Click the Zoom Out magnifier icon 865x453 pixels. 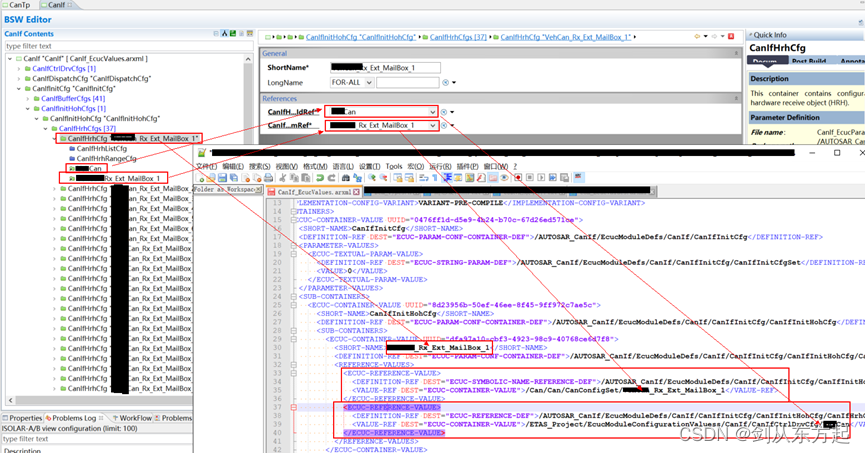coord(383,178)
